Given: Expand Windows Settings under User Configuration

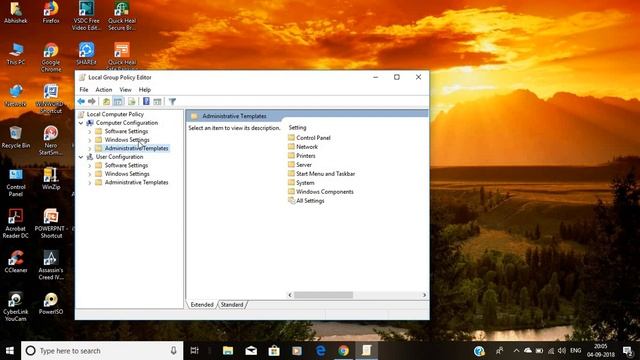Looking at the screenshot, I should pos(89,174).
